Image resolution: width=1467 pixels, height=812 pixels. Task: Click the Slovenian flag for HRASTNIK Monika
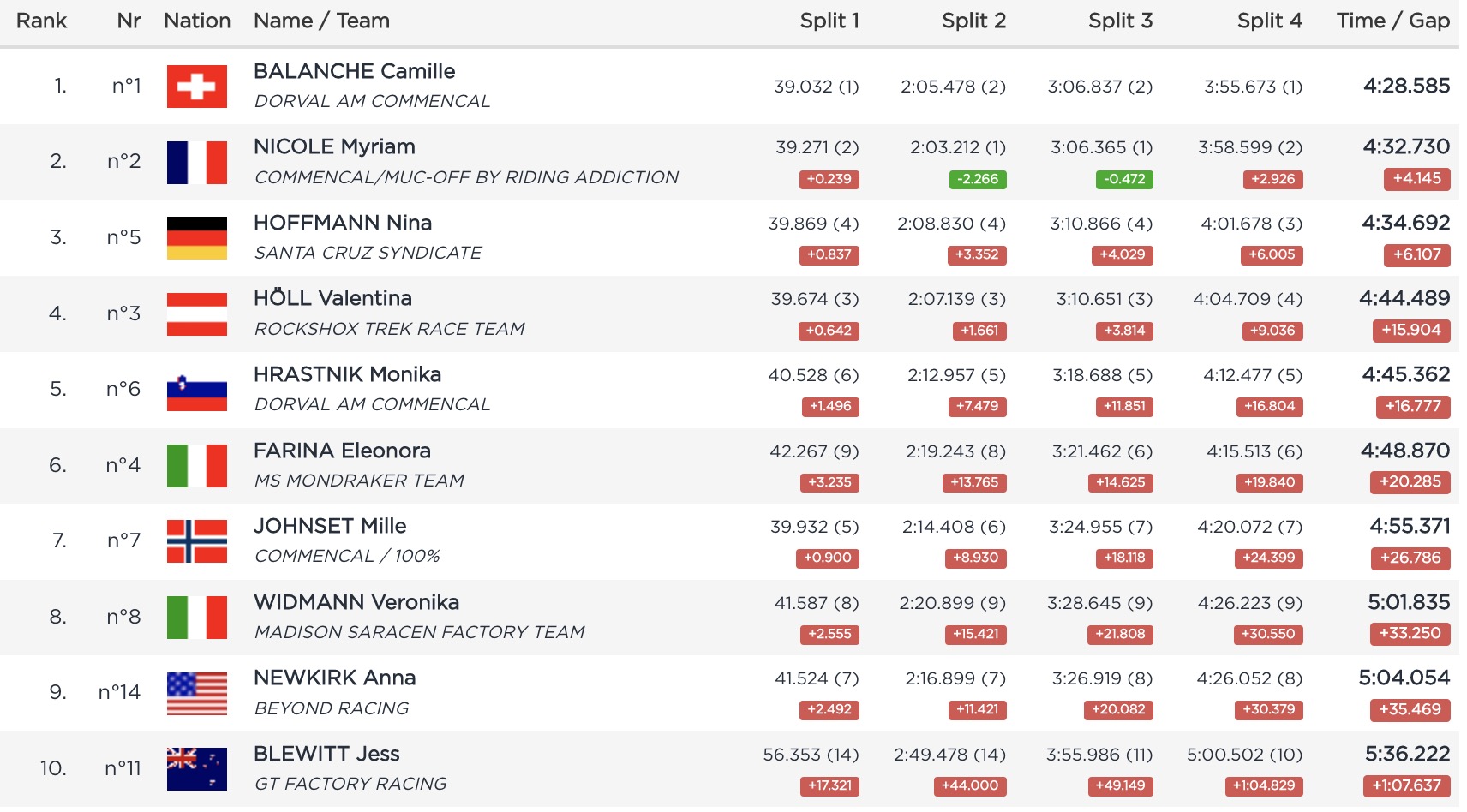197,391
